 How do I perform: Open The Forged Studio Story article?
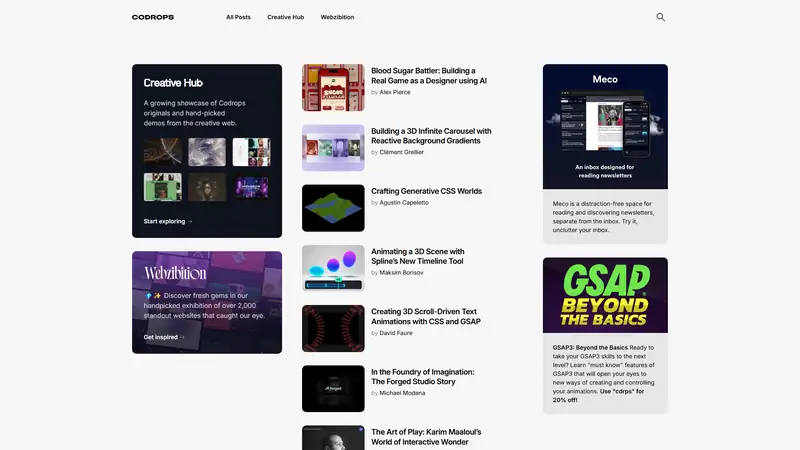click(422, 377)
